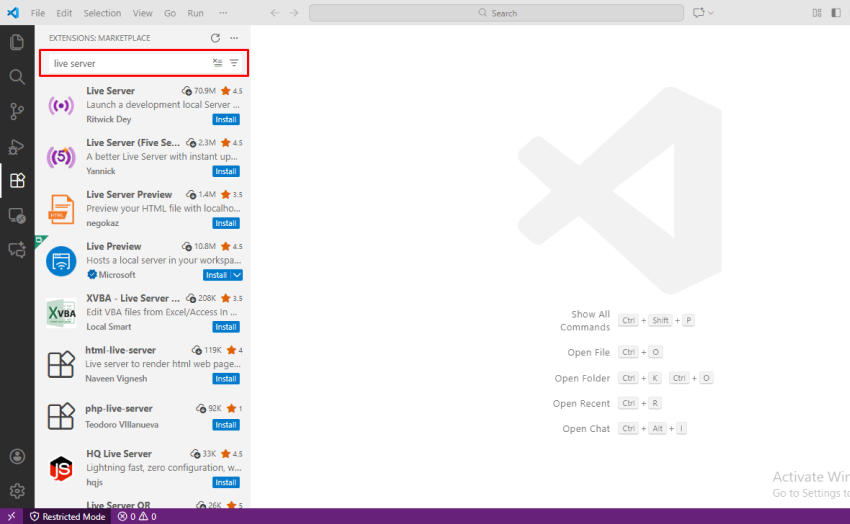Go forward in navigation history

[294, 12]
